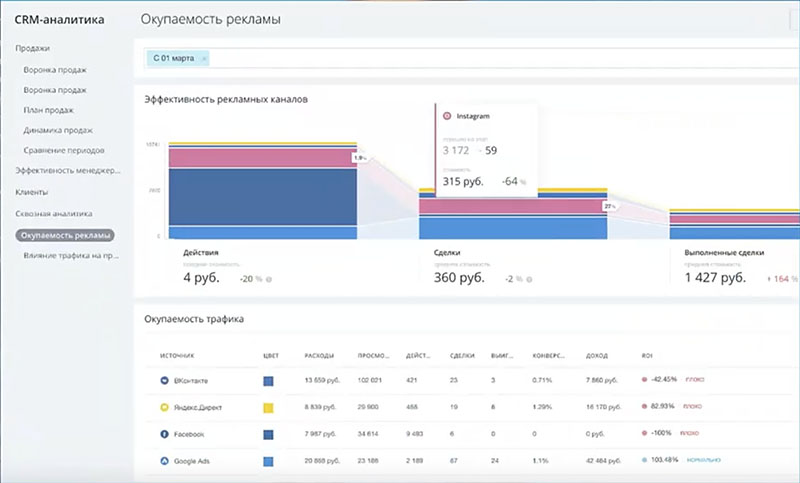Click the '360 руб.' value under Сделки
800x483 pixels.
click(x=459, y=278)
